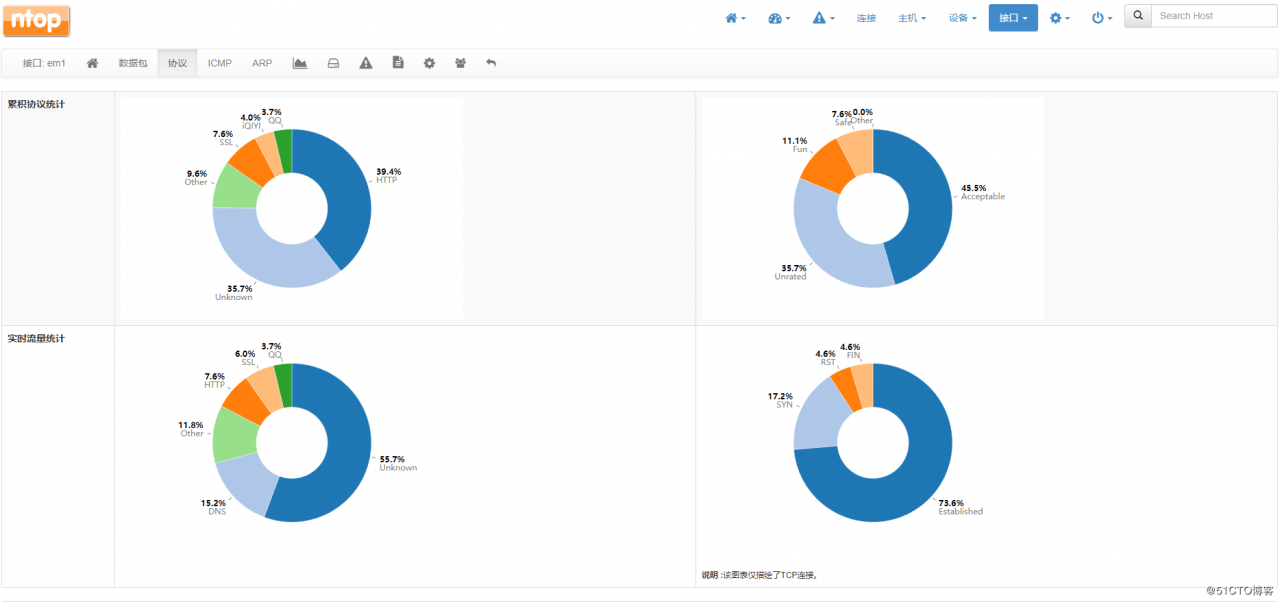
Task: Expand the dashboard gauge dropdown
Action: pyautogui.click(x=779, y=18)
